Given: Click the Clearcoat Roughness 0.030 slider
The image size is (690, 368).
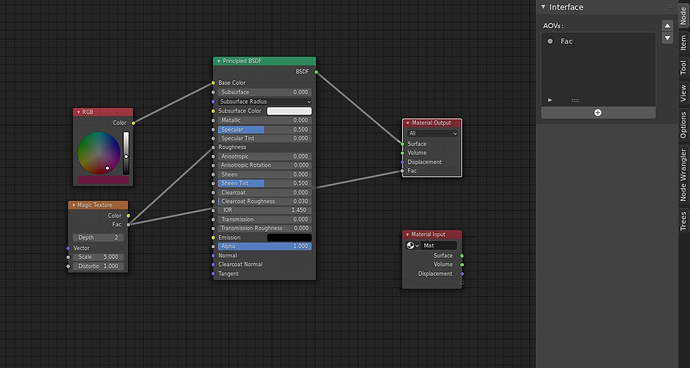Looking at the screenshot, I should coord(265,202).
